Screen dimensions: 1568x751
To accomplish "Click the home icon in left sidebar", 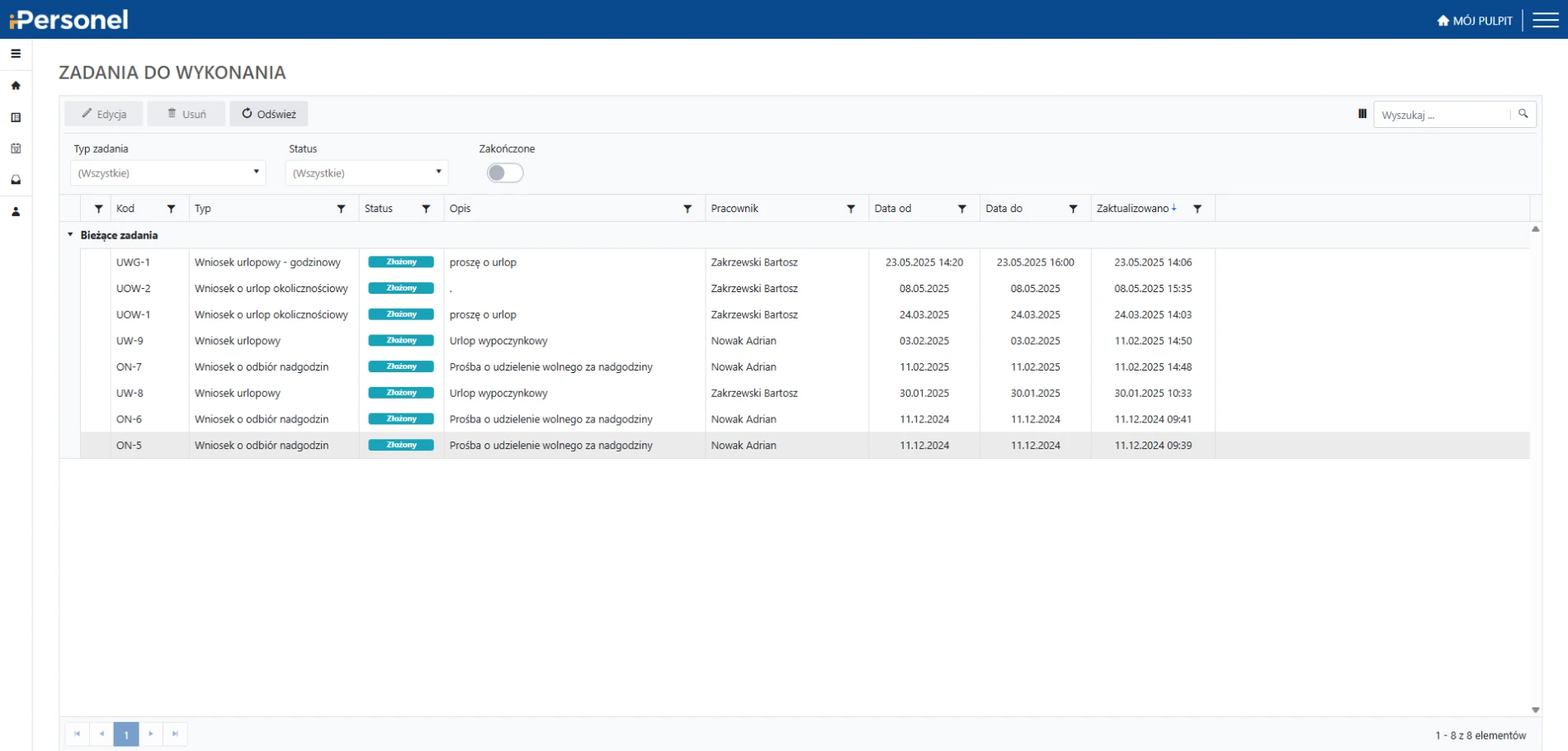I will [16, 86].
